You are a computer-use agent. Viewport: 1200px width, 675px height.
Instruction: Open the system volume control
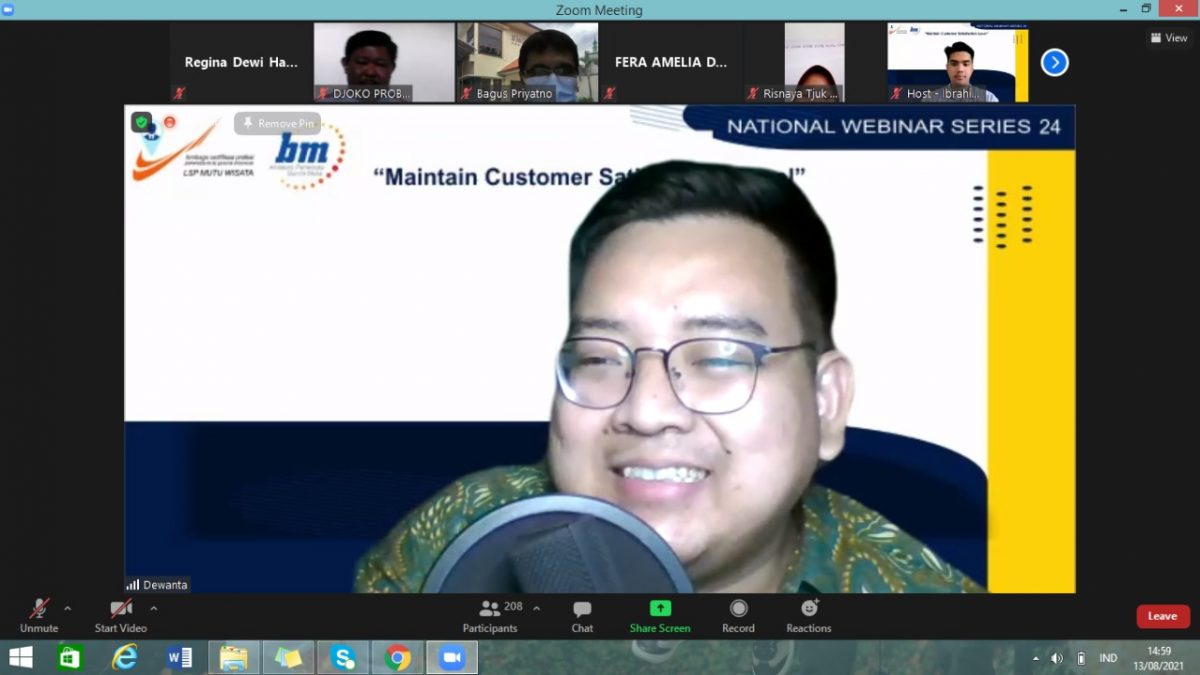click(x=1057, y=658)
